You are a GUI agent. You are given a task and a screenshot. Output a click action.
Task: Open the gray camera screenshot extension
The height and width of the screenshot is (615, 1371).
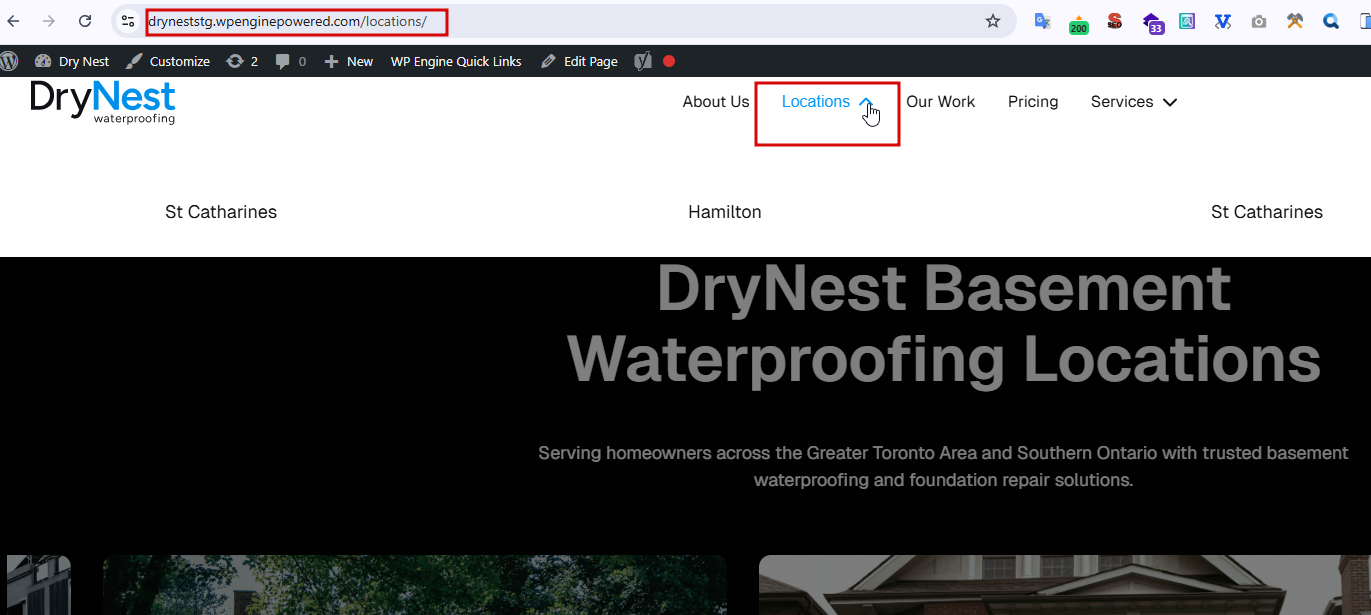pos(1259,21)
